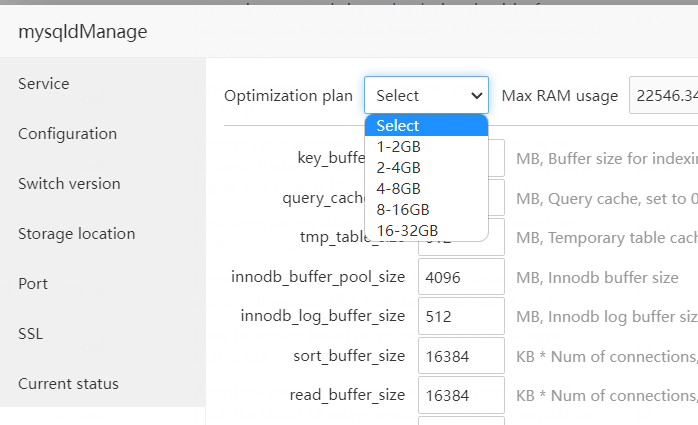Viewport: 698px width, 425px height.
Task: Click the mysqldManage window title
Action: 83,32
